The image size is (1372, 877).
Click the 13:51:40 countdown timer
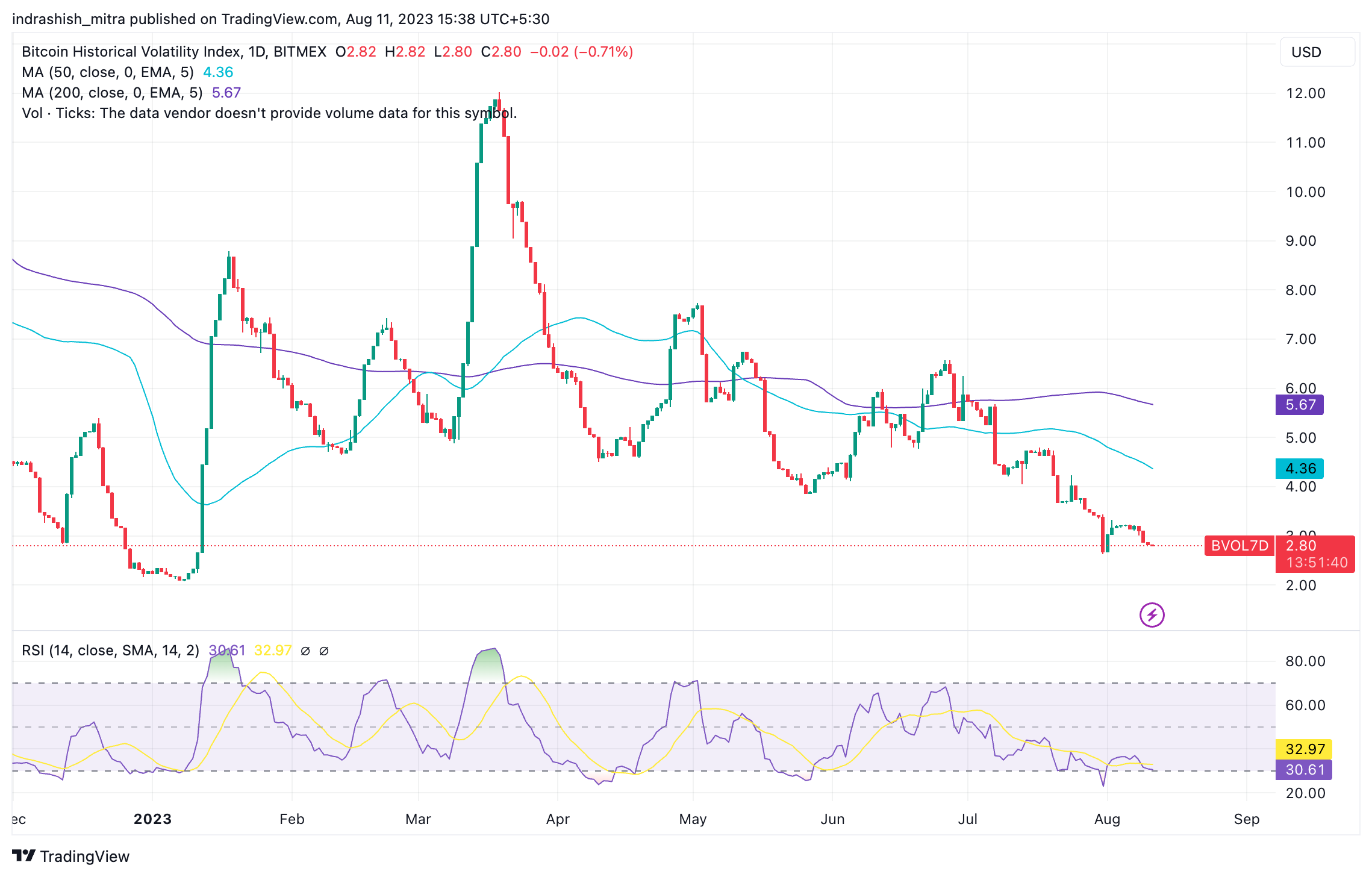(1317, 563)
